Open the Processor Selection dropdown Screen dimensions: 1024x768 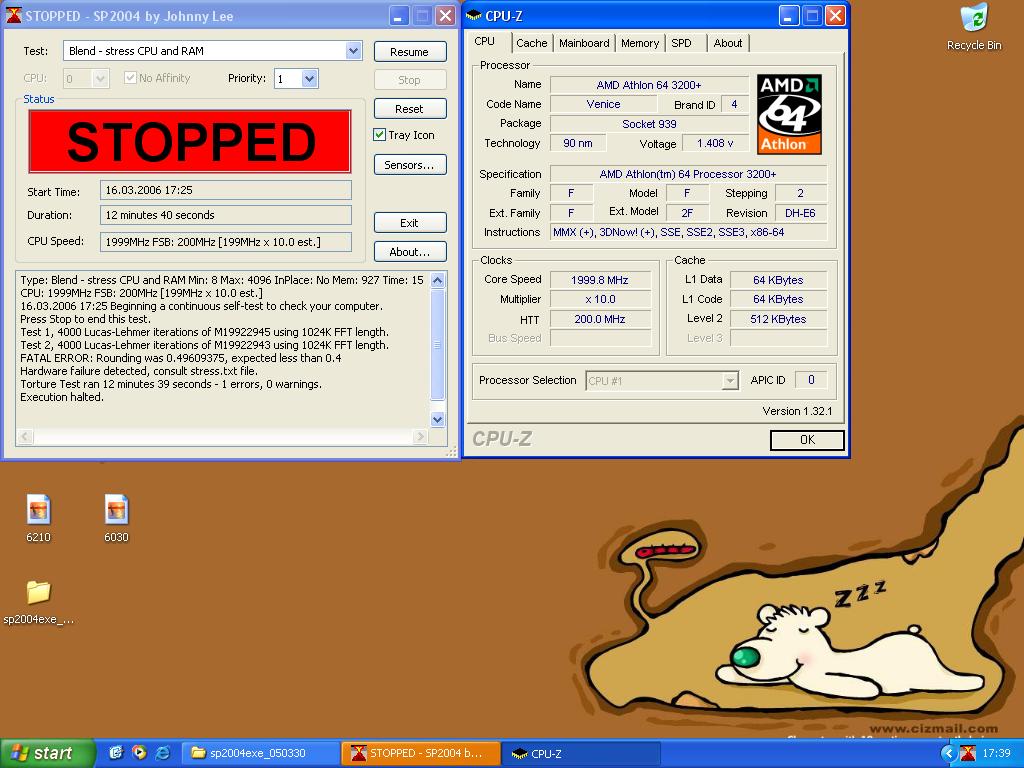click(x=730, y=381)
